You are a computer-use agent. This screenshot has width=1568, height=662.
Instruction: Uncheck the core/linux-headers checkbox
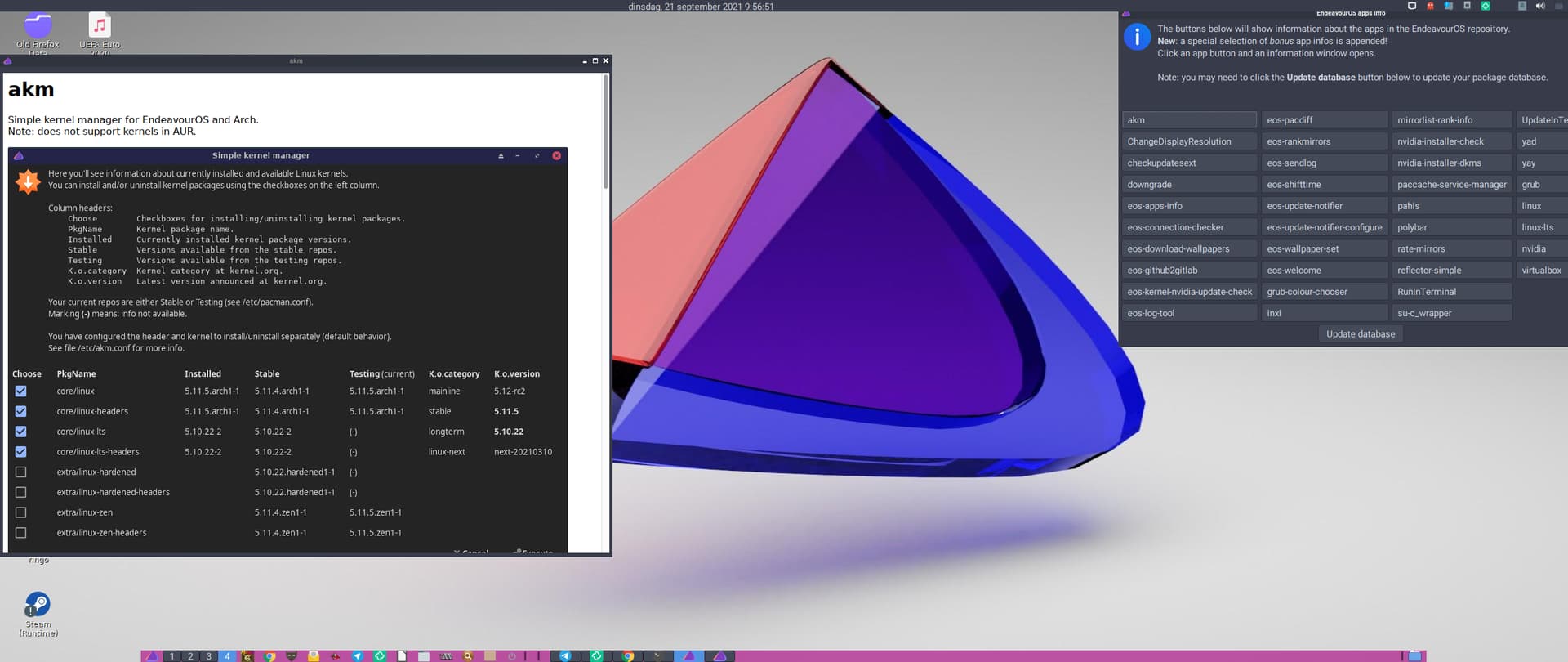20,411
